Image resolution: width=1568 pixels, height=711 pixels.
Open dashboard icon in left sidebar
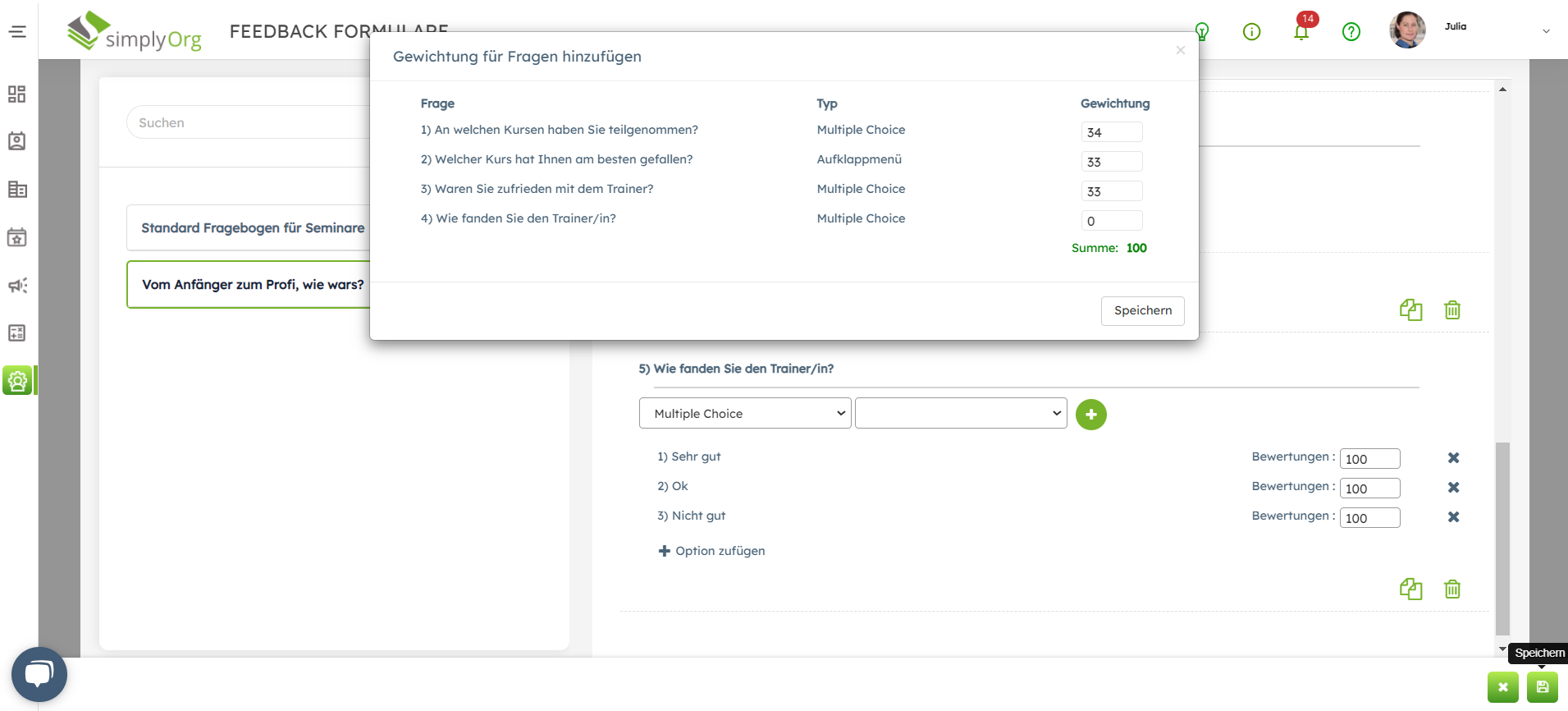pyautogui.click(x=17, y=94)
